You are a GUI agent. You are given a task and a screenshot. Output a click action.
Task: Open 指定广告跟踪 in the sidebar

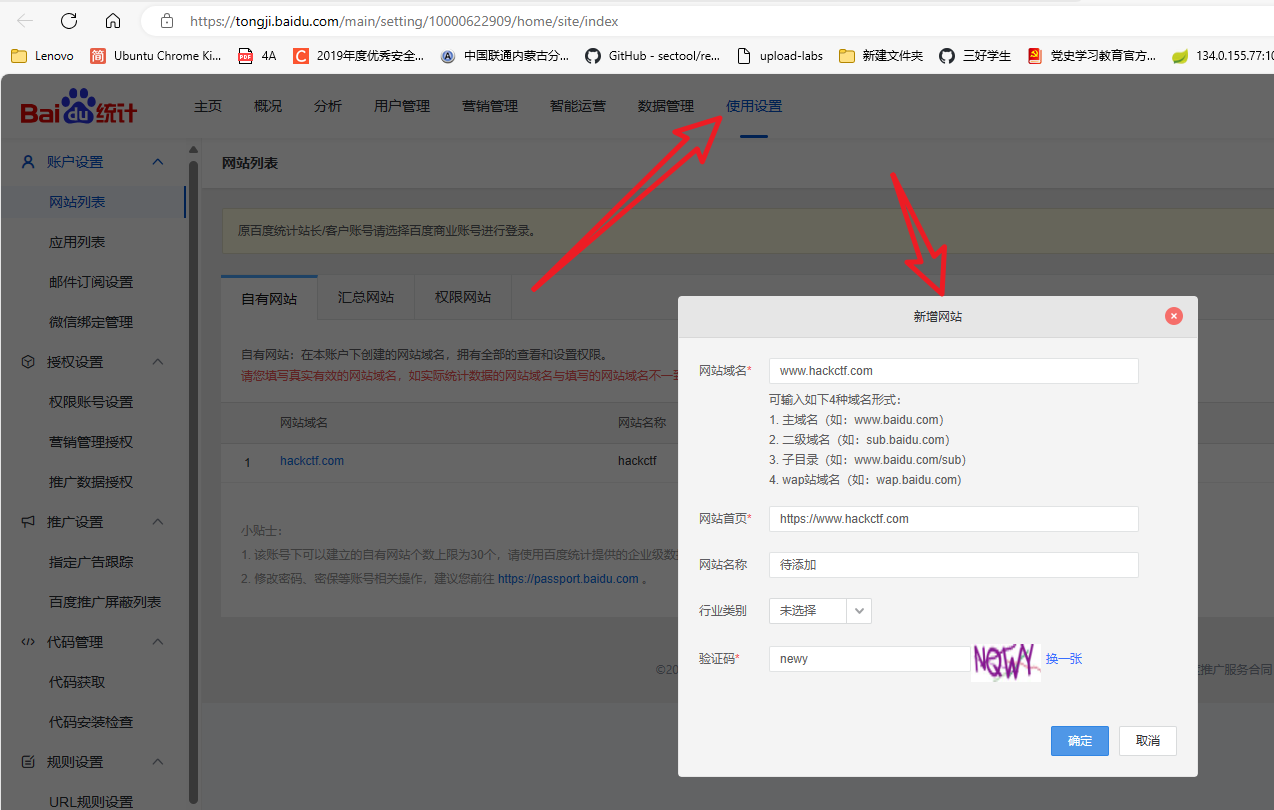click(91, 562)
